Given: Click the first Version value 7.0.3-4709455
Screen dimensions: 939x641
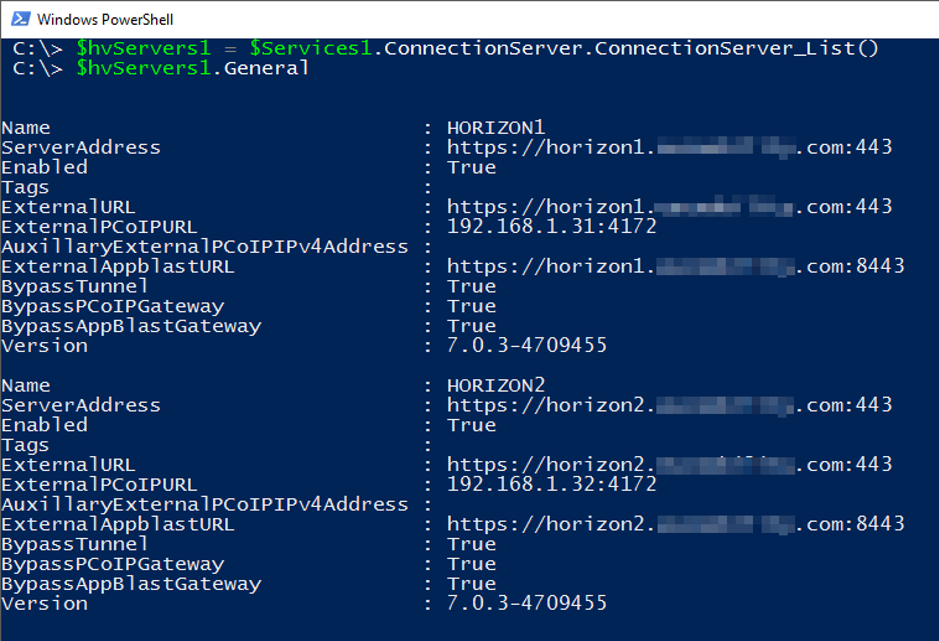Looking at the screenshot, I should click(527, 346).
